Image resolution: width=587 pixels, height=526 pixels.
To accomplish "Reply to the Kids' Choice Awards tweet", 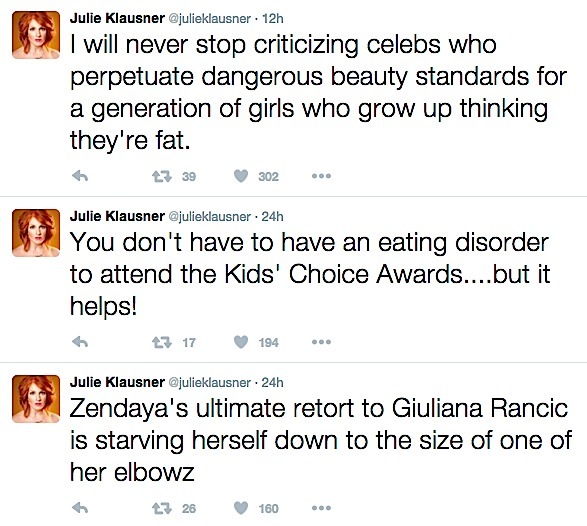I will (80, 342).
